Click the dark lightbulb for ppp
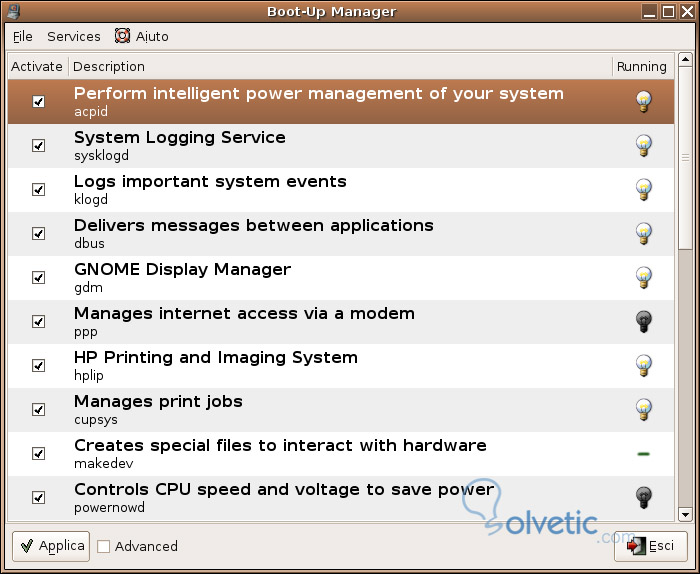This screenshot has height=574, width=700. click(643, 322)
